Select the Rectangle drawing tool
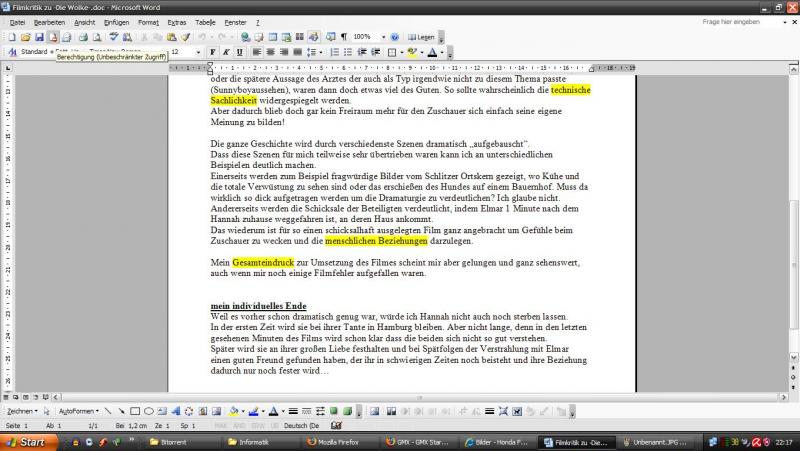This screenshot has height=451, width=800. 135,411
